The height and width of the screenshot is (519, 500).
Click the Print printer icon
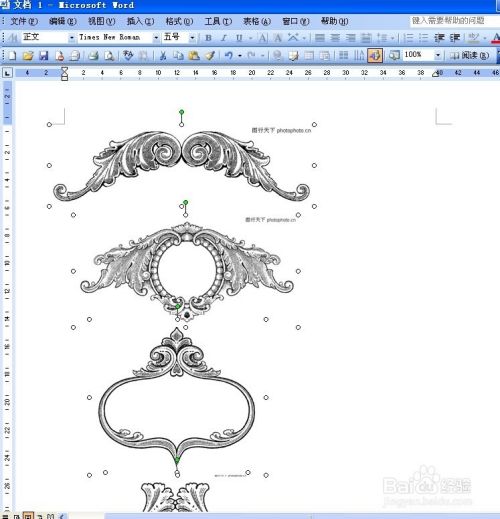tap(93, 55)
